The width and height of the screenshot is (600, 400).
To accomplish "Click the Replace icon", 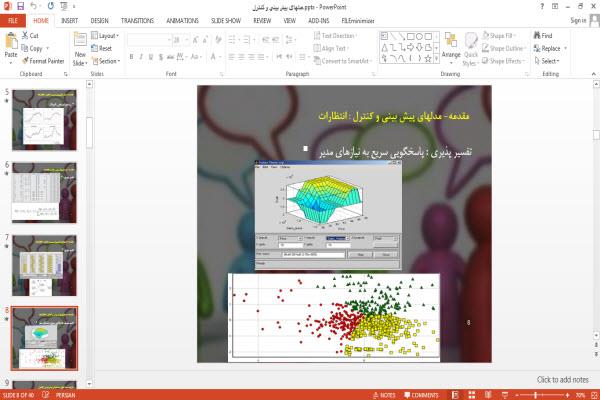I will pos(537,48).
